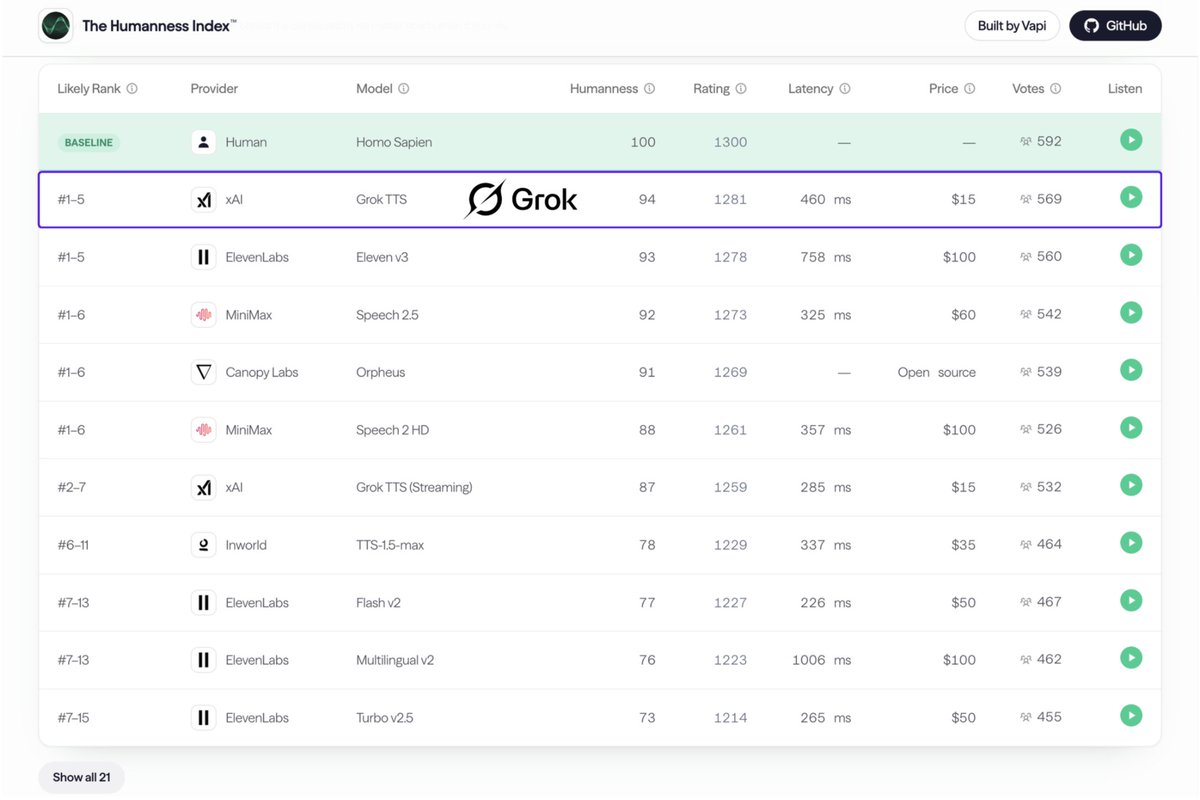Open the Model column info icon
The width and height of the screenshot is (1200, 800).
coord(404,88)
